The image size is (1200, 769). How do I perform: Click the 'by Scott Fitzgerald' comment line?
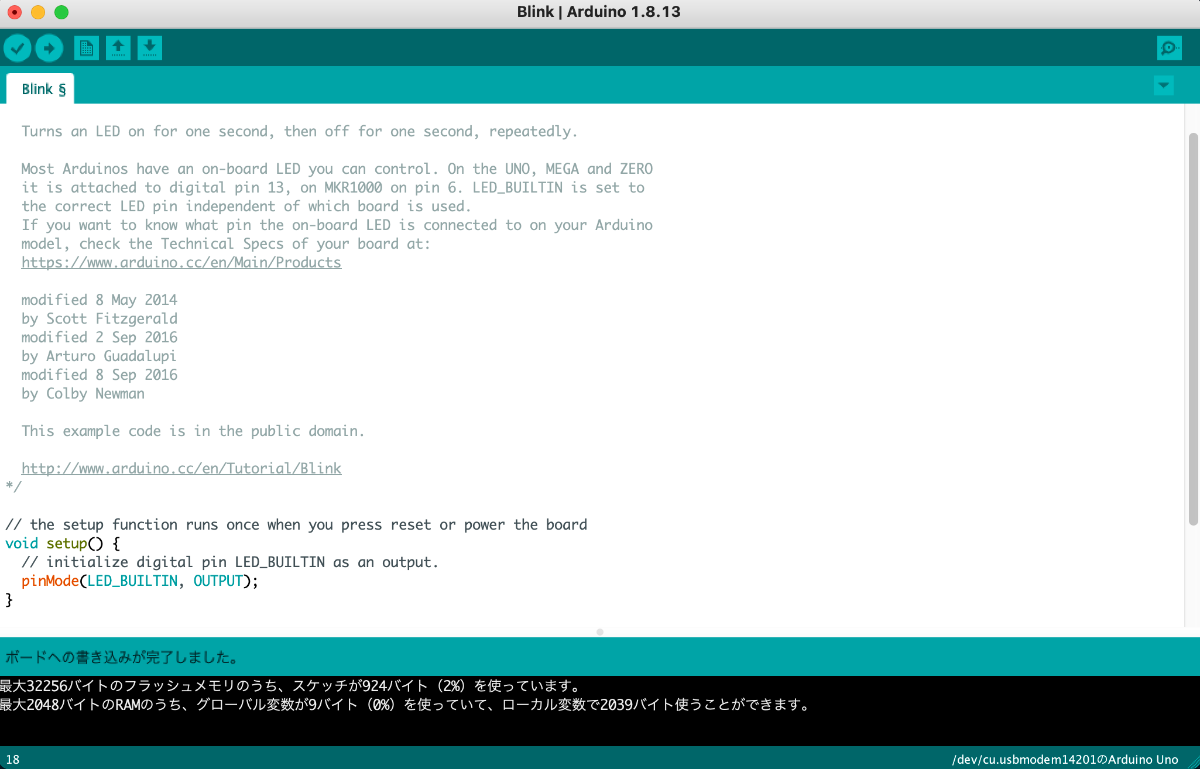point(99,318)
